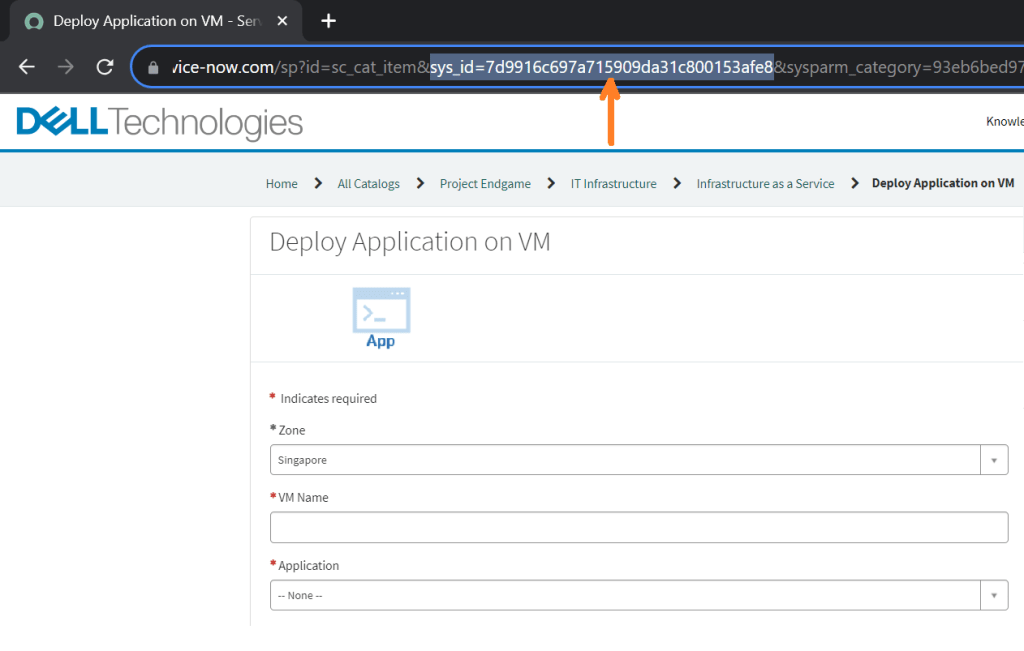Viewport: 1024px width, 651px height.
Task: Go to Infrastructure as a Service breadcrumb
Action: pos(765,184)
